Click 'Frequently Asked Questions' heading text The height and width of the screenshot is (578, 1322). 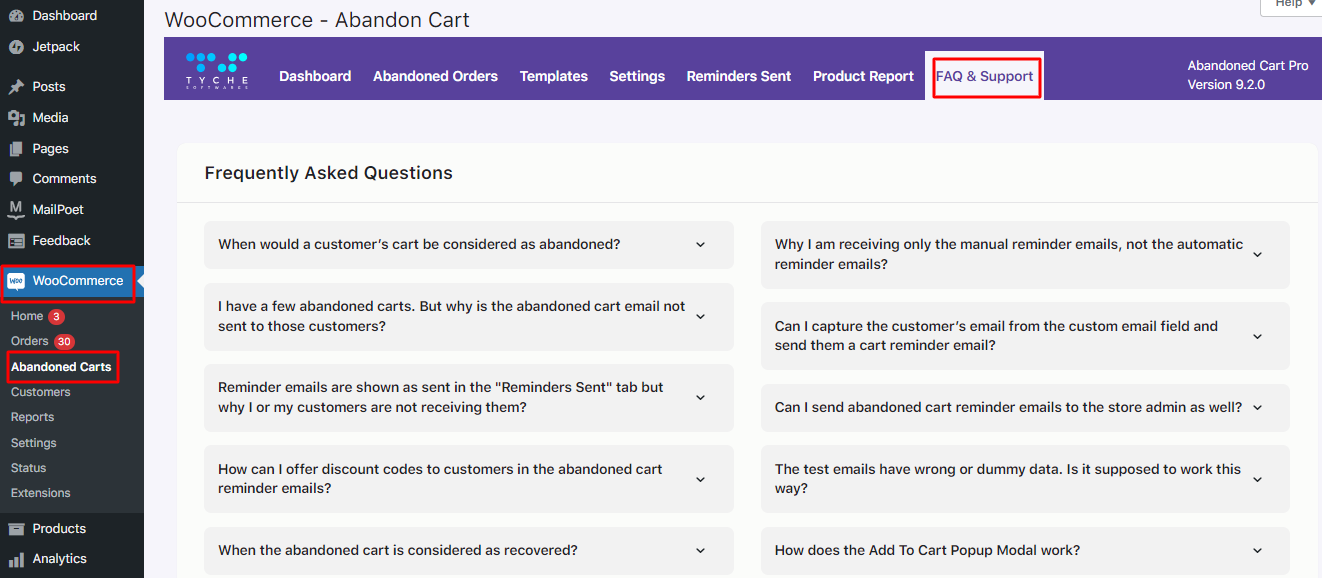click(329, 173)
